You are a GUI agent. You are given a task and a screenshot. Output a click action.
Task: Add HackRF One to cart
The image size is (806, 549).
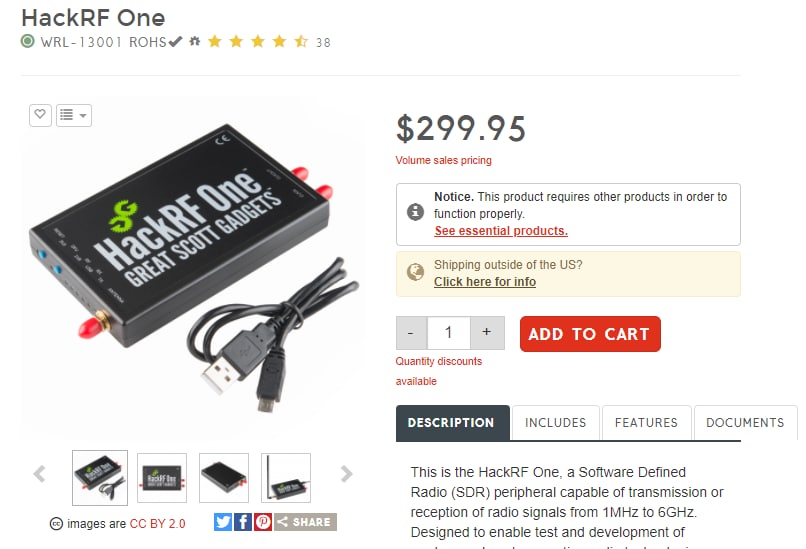[x=590, y=334]
